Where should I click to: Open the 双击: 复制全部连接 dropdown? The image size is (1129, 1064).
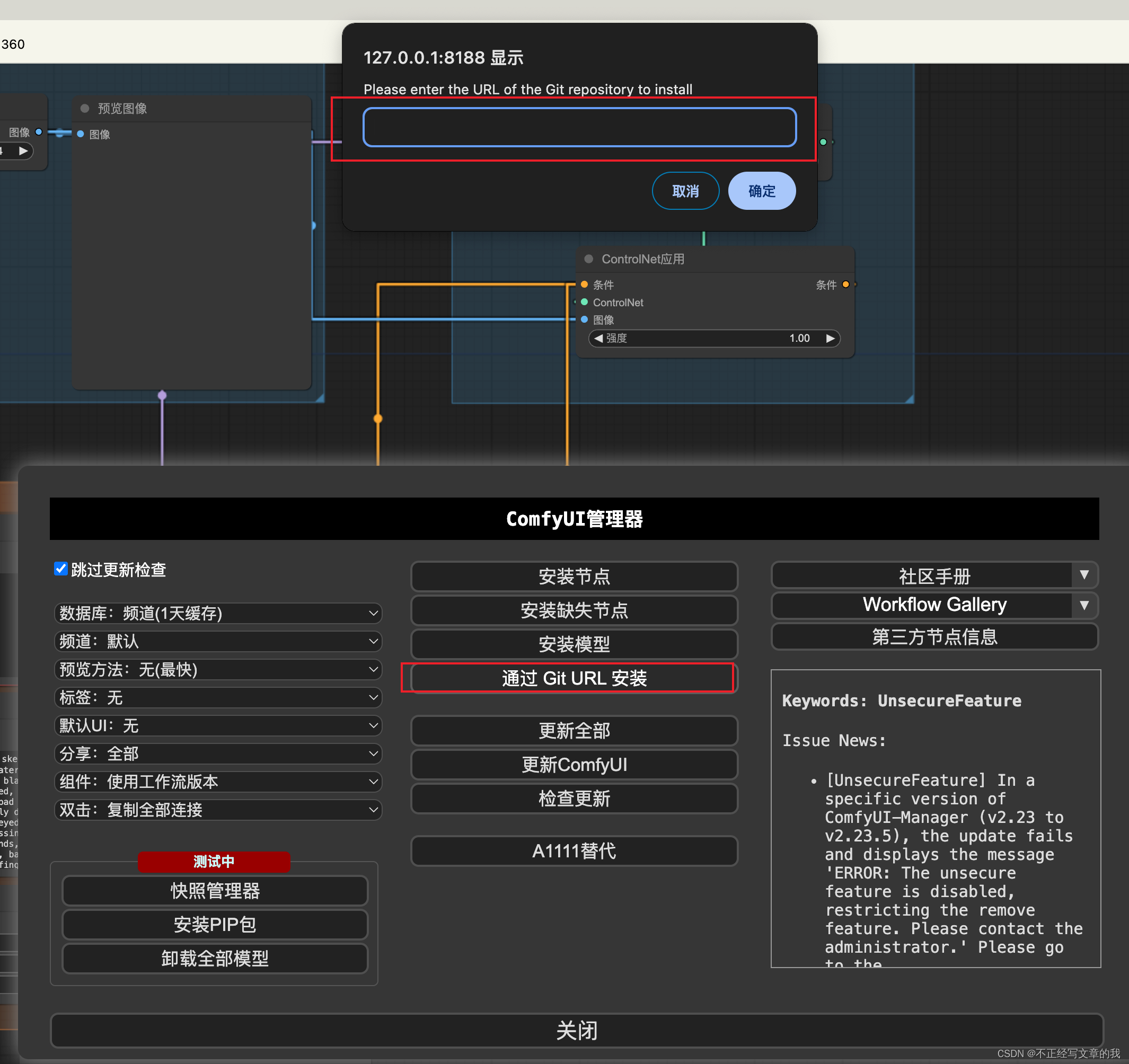218,810
